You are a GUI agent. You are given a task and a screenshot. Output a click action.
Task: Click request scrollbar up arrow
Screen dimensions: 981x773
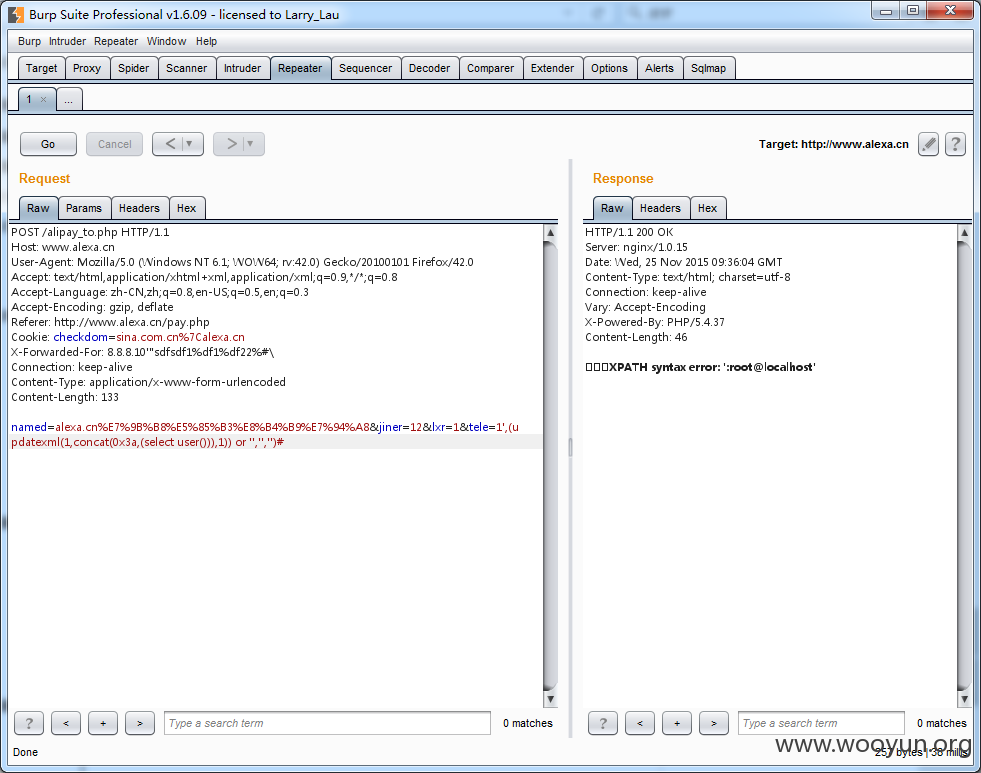tap(551, 233)
